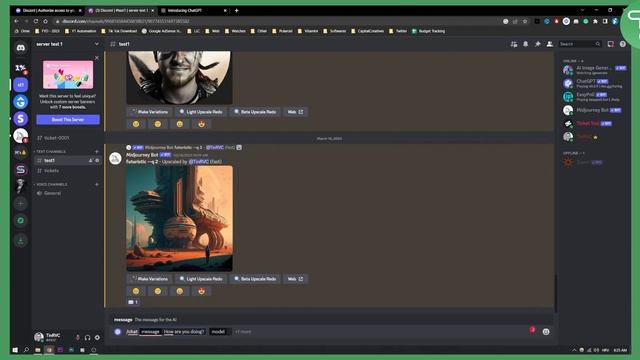Click Windows taskbar search icon
Image resolution: width=640 pixels, height=360 pixels.
coord(26,350)
